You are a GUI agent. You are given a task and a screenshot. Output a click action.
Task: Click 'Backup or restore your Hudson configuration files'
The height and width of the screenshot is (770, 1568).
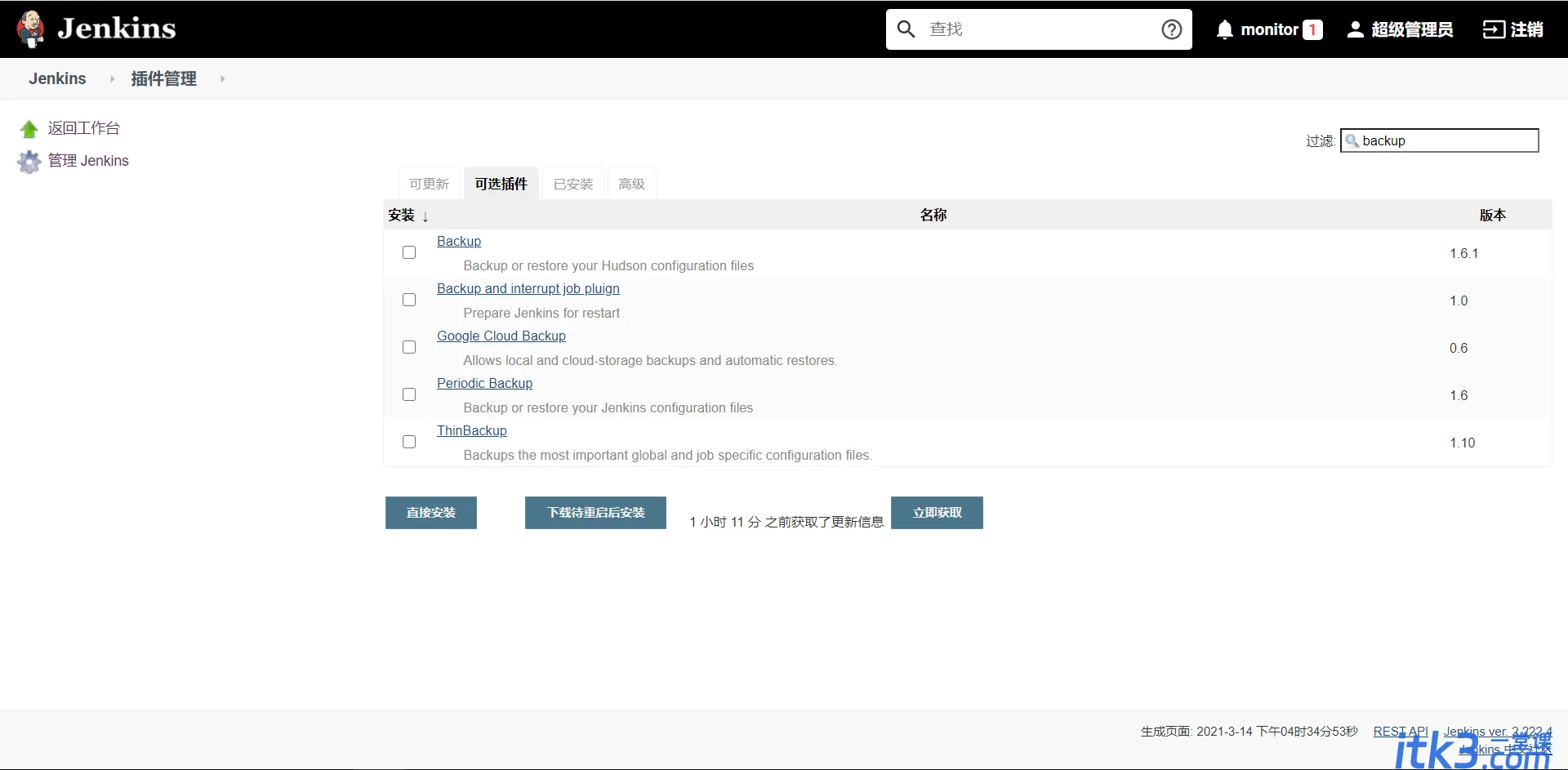click(x=608, y=265)
